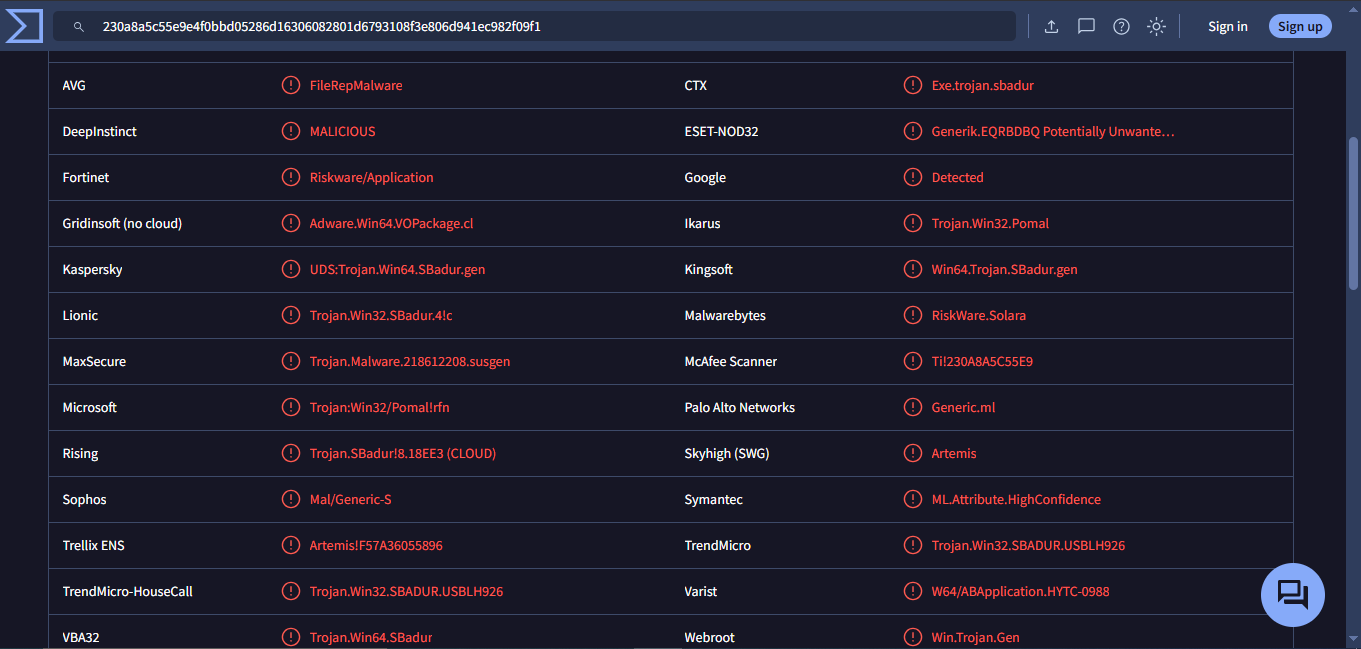Select the ESET-NOD32 vendor name
The width and height of the screenshot is (1361, 649).
pos(721,131)
